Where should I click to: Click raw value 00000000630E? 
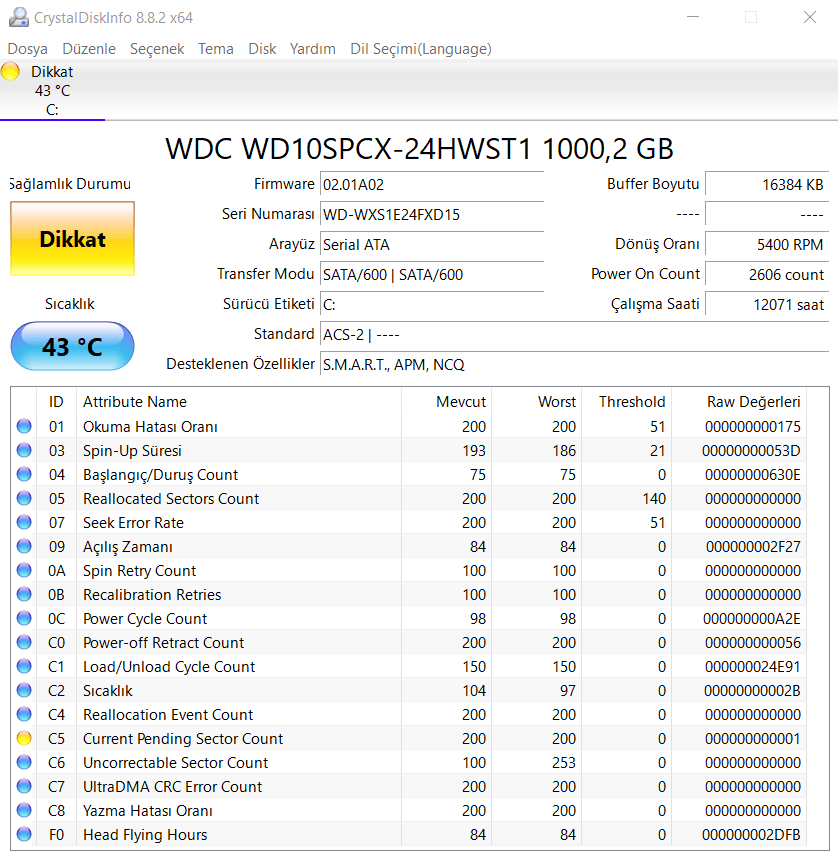[x=753, y=474]
